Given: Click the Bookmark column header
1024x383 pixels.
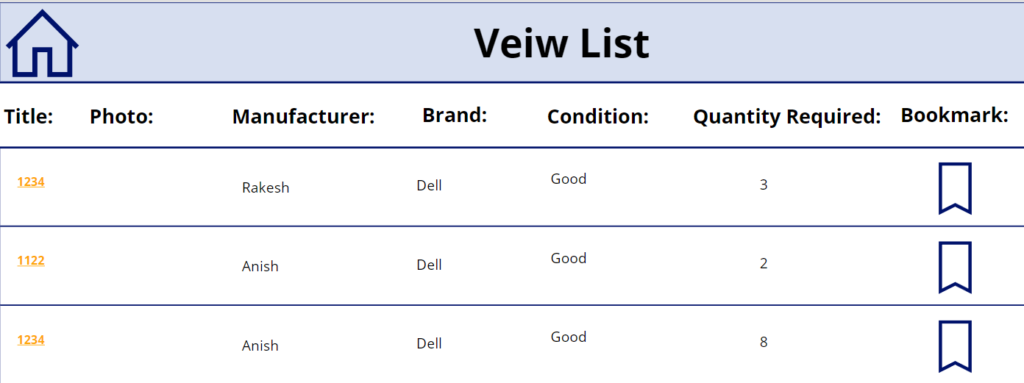Looking at the screenshot, I should (x=955, y=116).
